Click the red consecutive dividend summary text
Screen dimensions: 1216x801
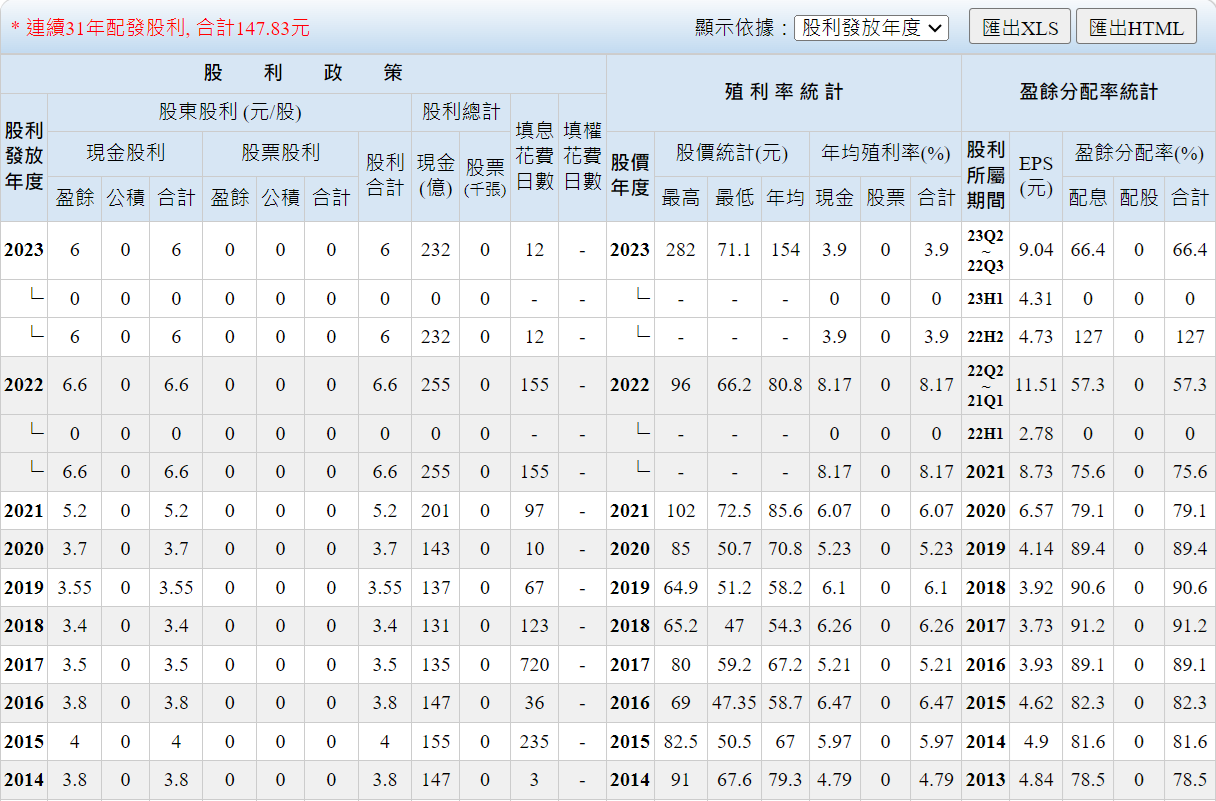tap(160, 29)
